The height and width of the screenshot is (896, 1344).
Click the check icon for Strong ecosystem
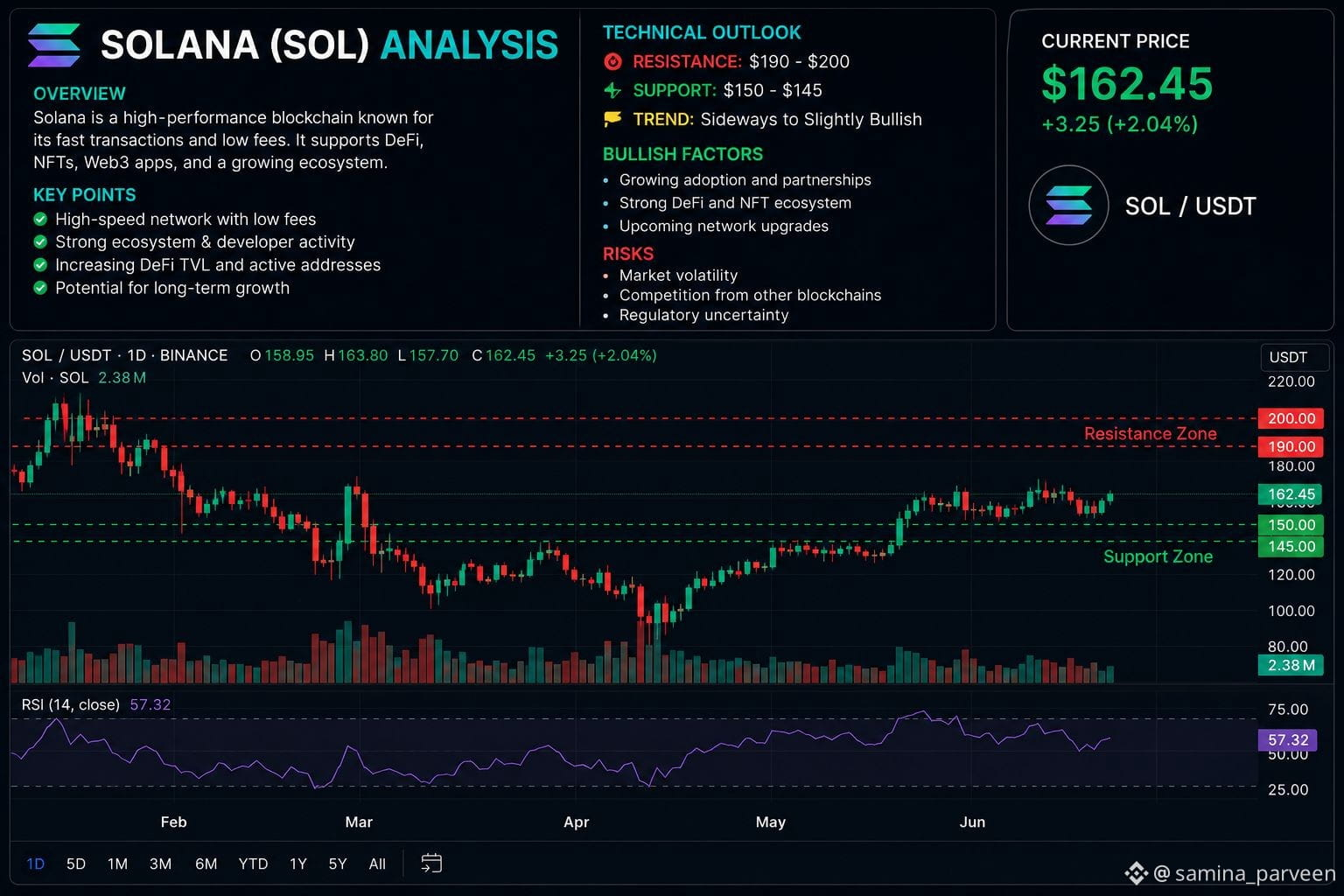[40, 242]
